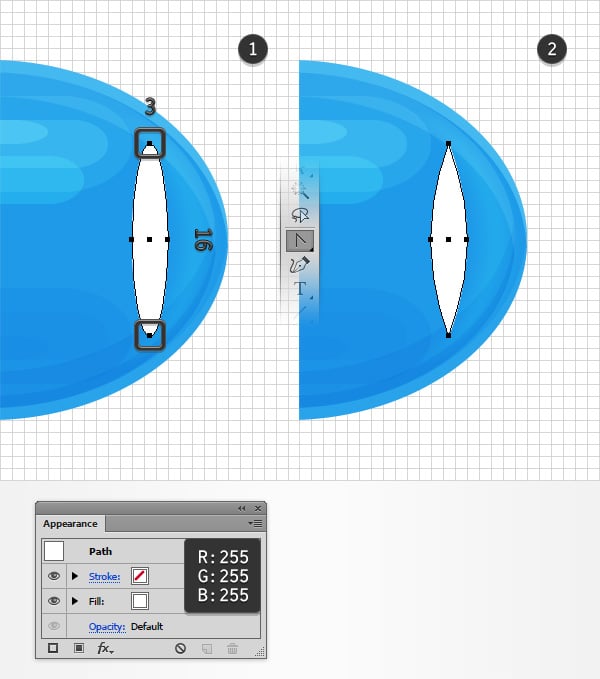Screen dimensions: 600x679
Task: Select the Lasso tool
Action: click(300, 215)
